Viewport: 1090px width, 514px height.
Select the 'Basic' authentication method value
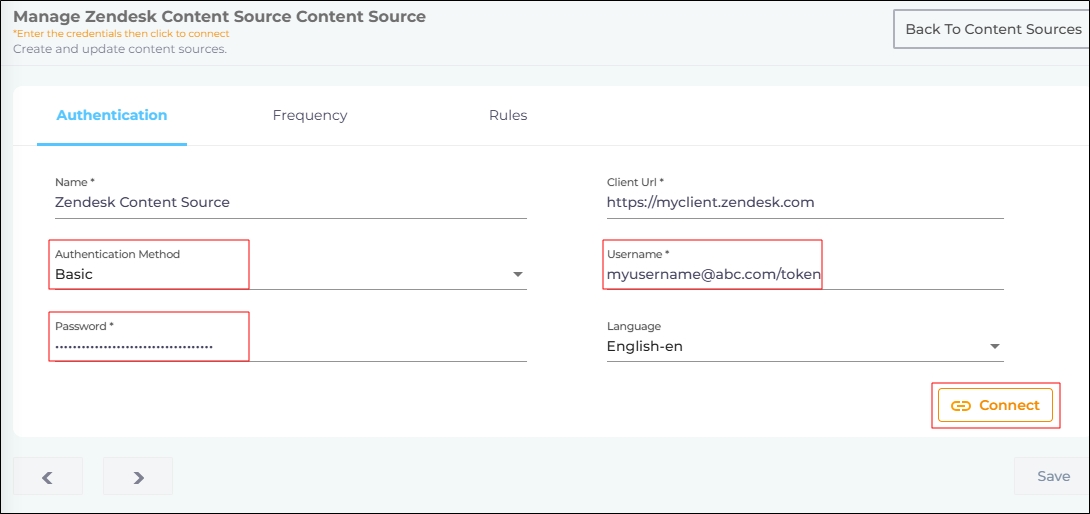74,274
